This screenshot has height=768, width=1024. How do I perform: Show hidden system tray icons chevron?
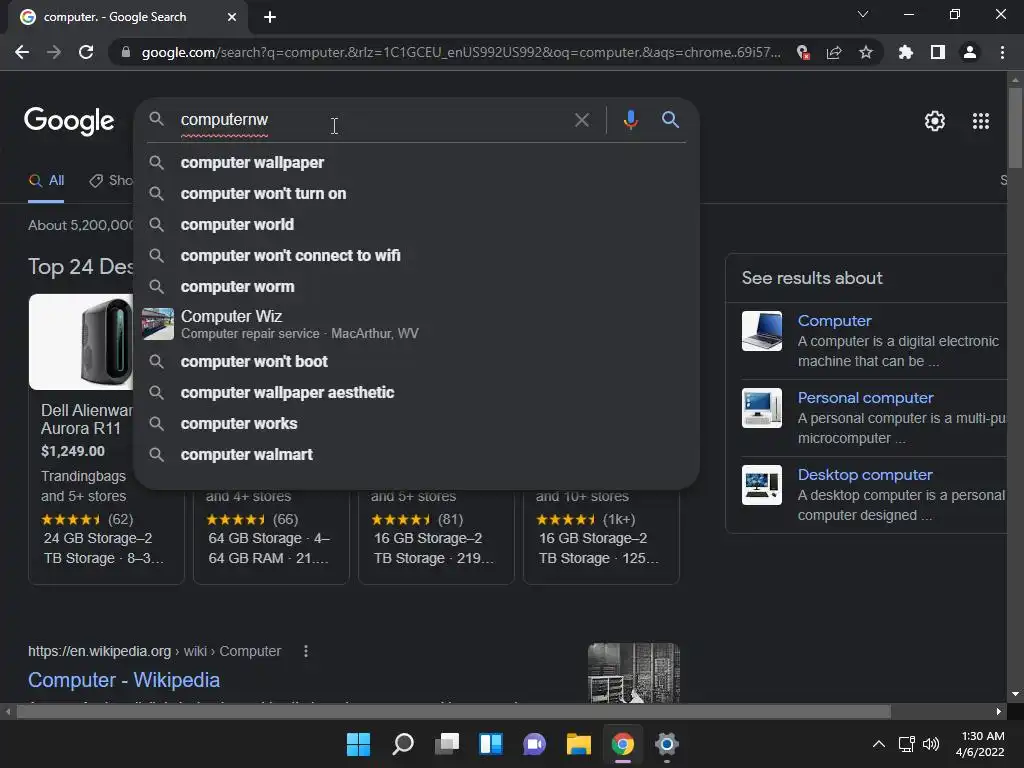coord(879,744)
